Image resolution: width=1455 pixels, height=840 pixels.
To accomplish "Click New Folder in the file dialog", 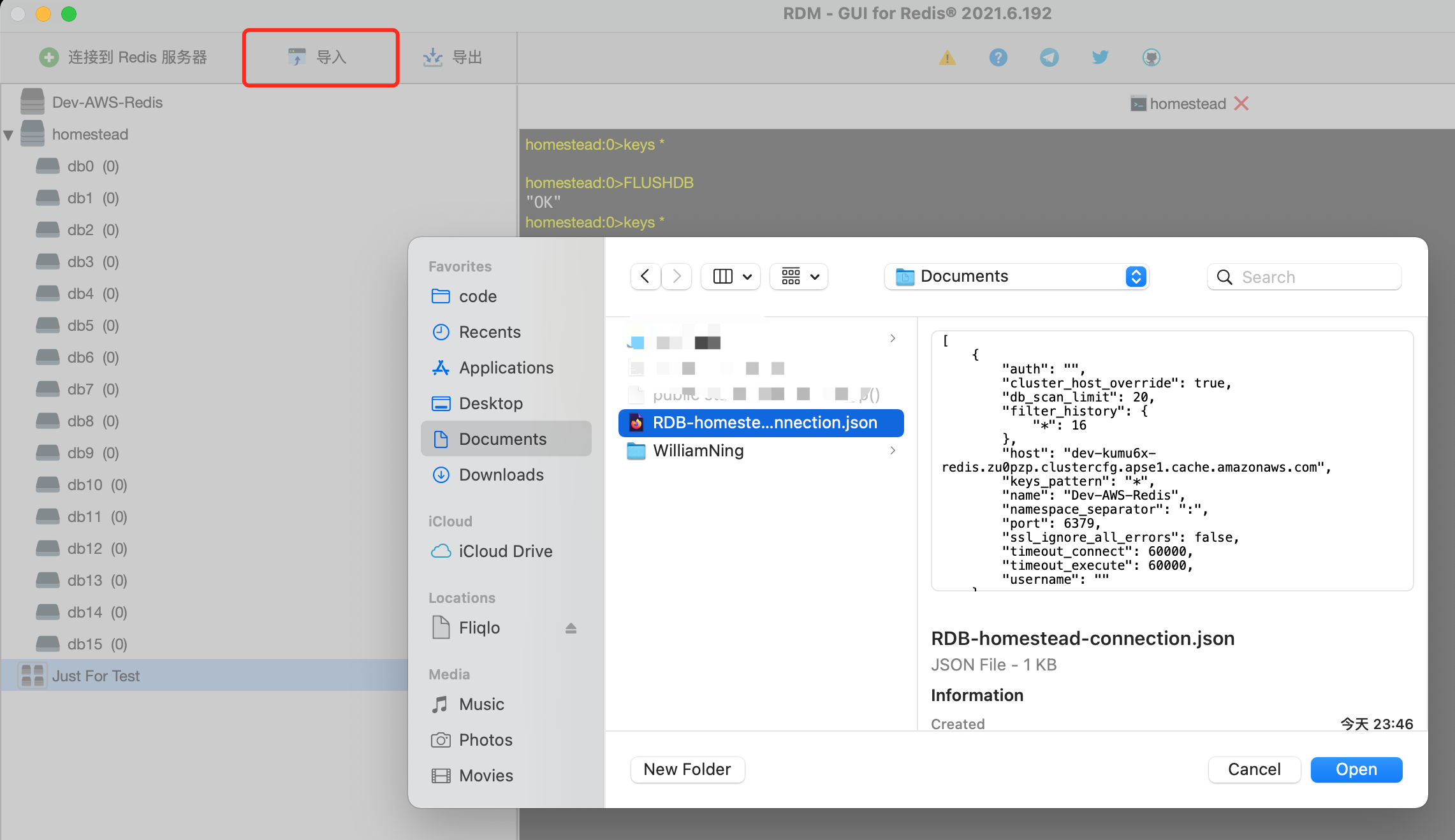I will [687, 769].
